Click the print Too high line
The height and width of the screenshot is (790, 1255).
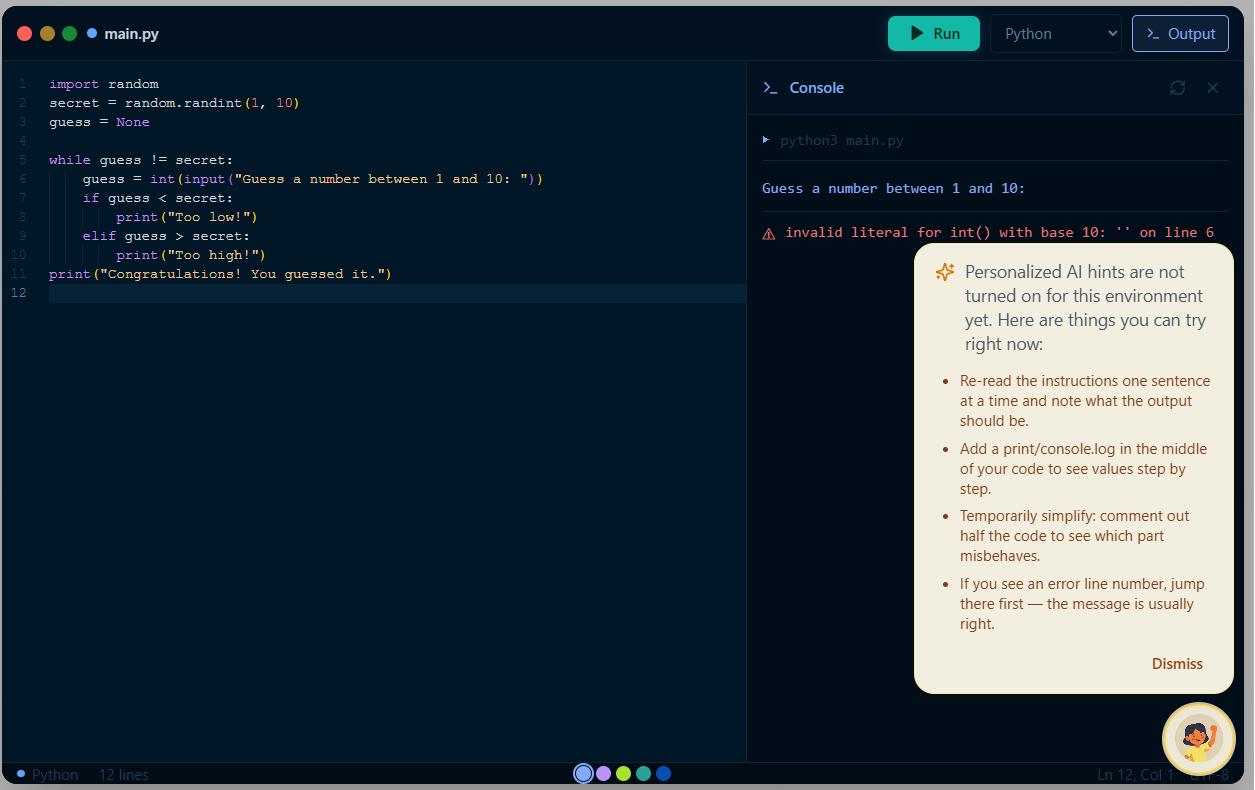point(191,255)
